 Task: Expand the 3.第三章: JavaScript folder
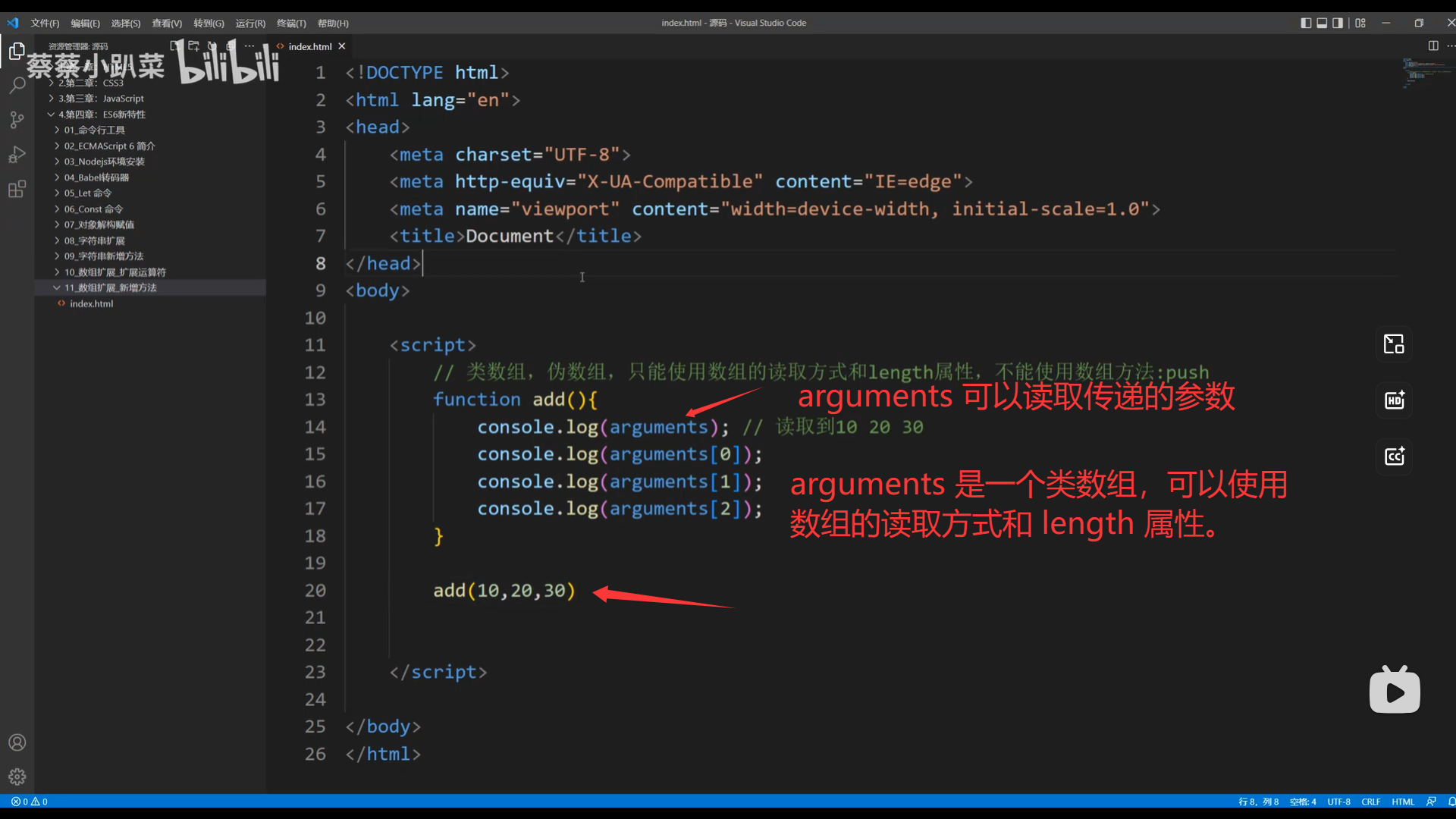pos(100,99)
